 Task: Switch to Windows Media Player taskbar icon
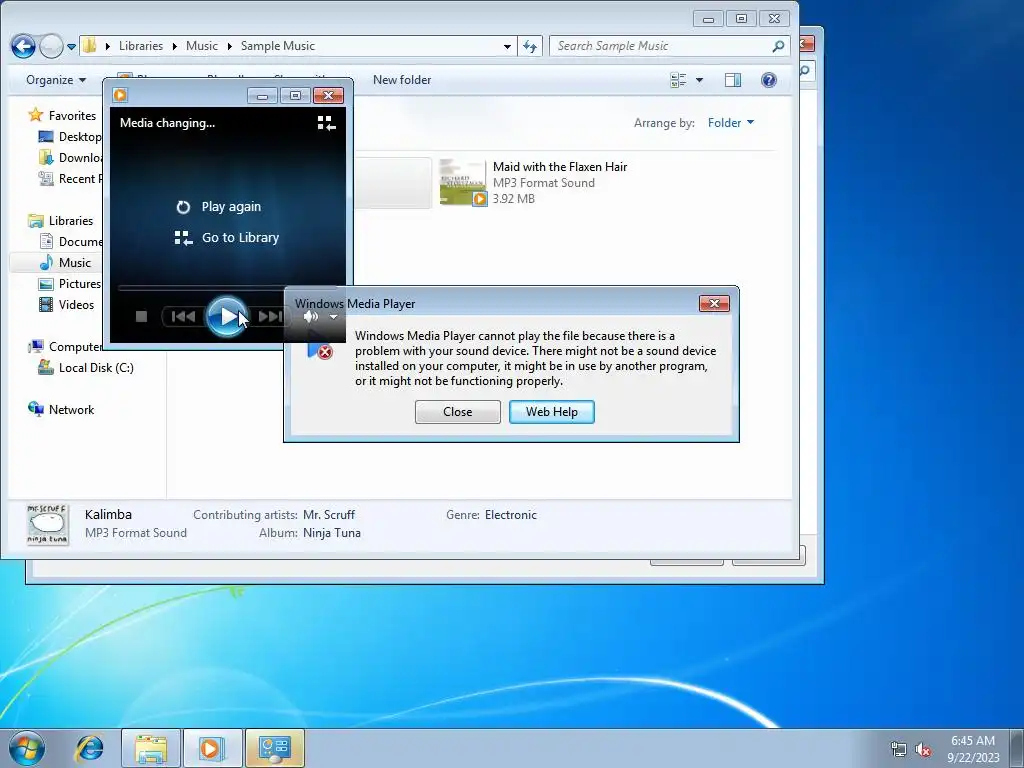[212, 748]
